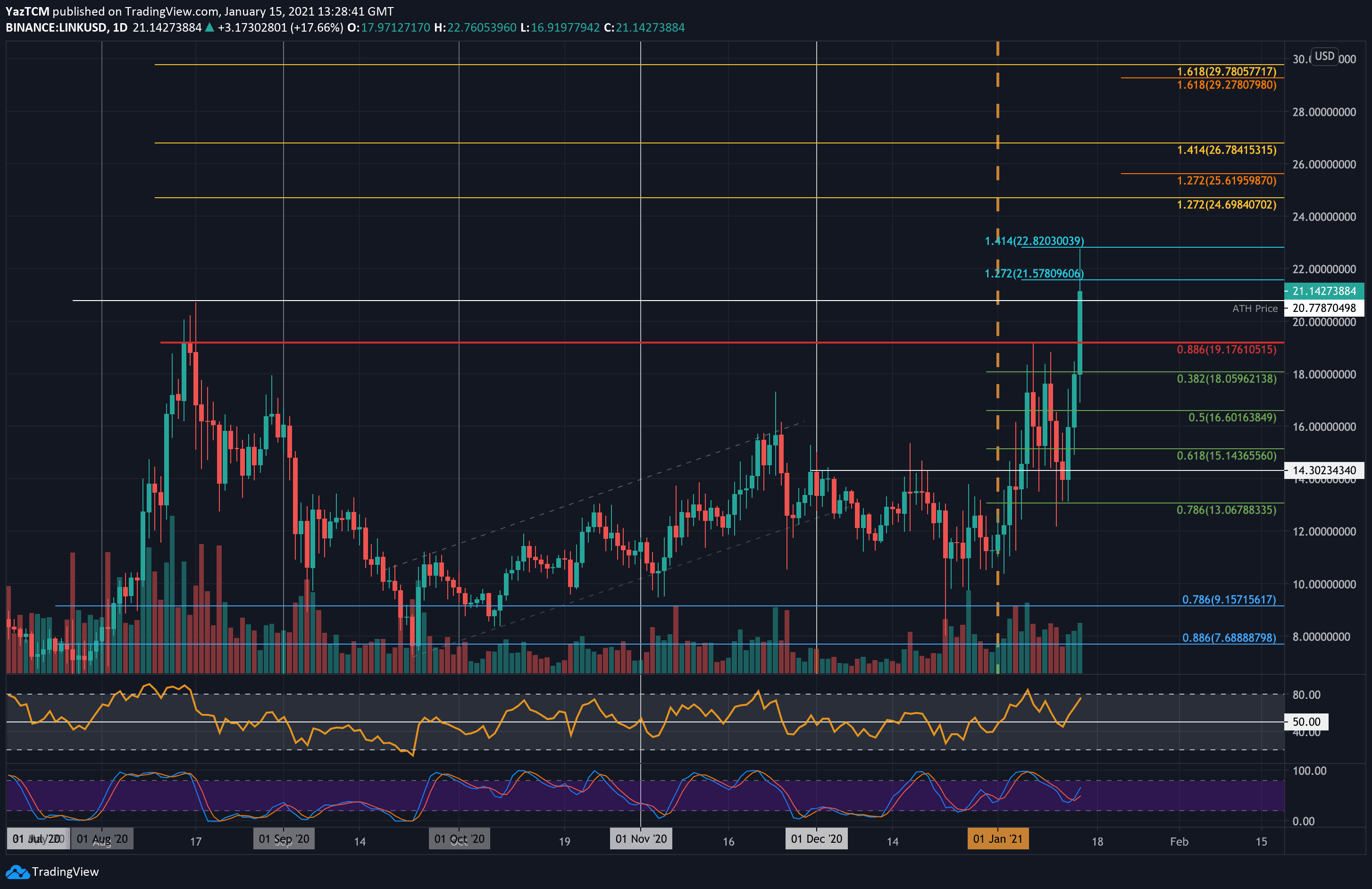This screenshot has height=889, width=1372.
Task: Click the 10.00000000 price axis label
Action: click(1323, 584)
